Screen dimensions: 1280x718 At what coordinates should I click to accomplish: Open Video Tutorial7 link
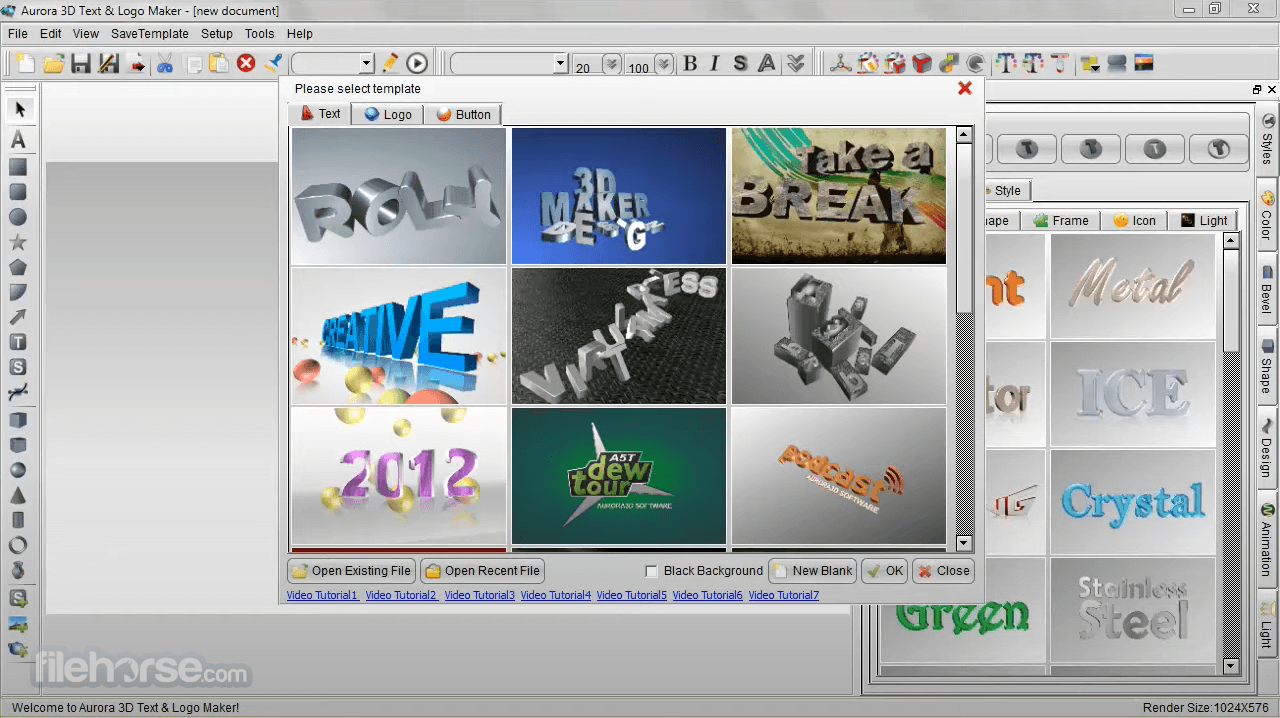click(x=784, y=595)
